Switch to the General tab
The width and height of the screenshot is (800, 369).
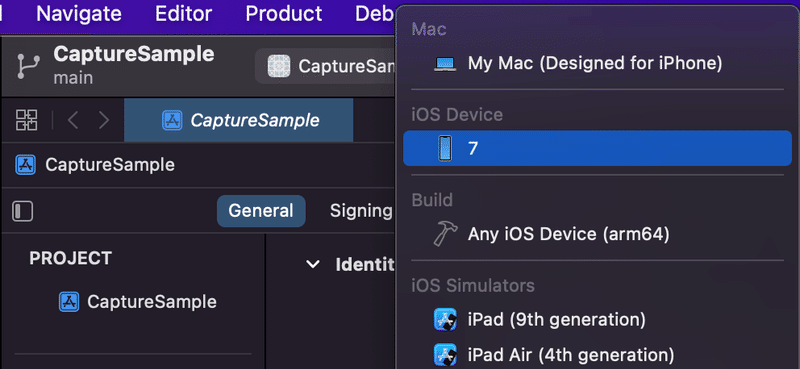pyautogui.click(x=261, y=211)
